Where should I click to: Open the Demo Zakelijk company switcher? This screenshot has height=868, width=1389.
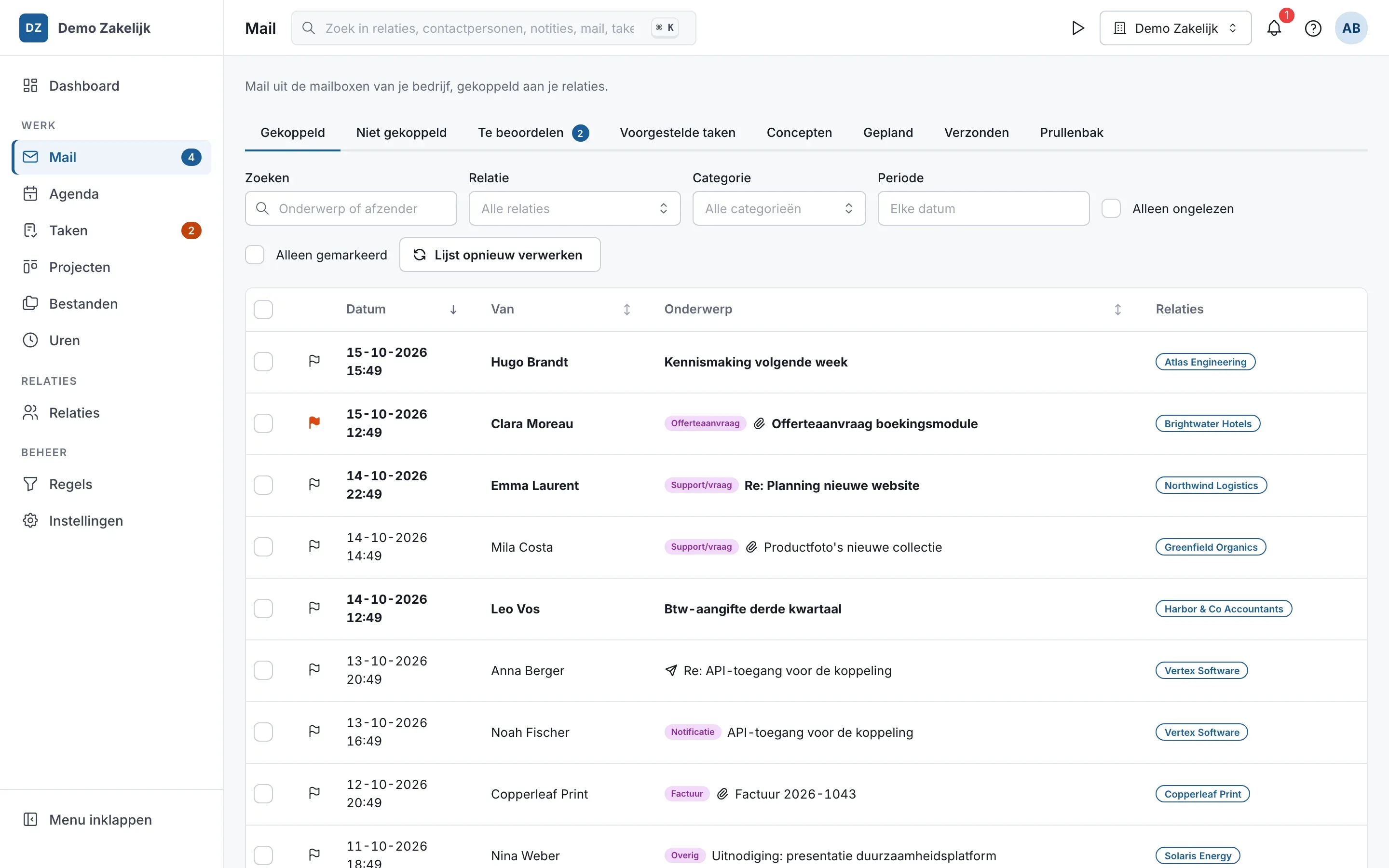click(1175, 28)
